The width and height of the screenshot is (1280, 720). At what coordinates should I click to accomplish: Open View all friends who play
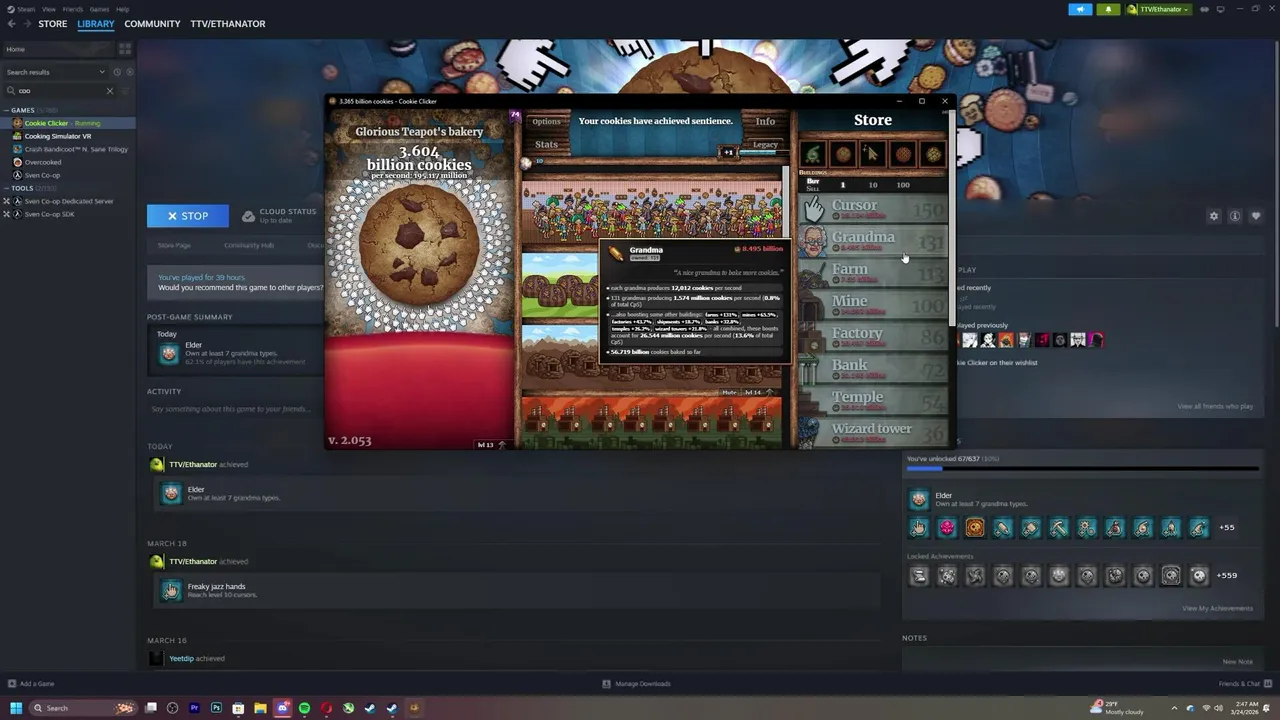[1215, 406]
